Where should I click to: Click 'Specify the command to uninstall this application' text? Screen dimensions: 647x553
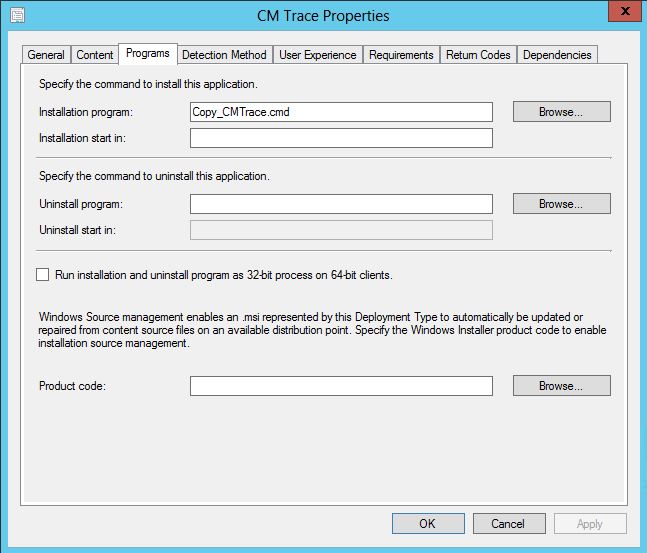(154, 176)
